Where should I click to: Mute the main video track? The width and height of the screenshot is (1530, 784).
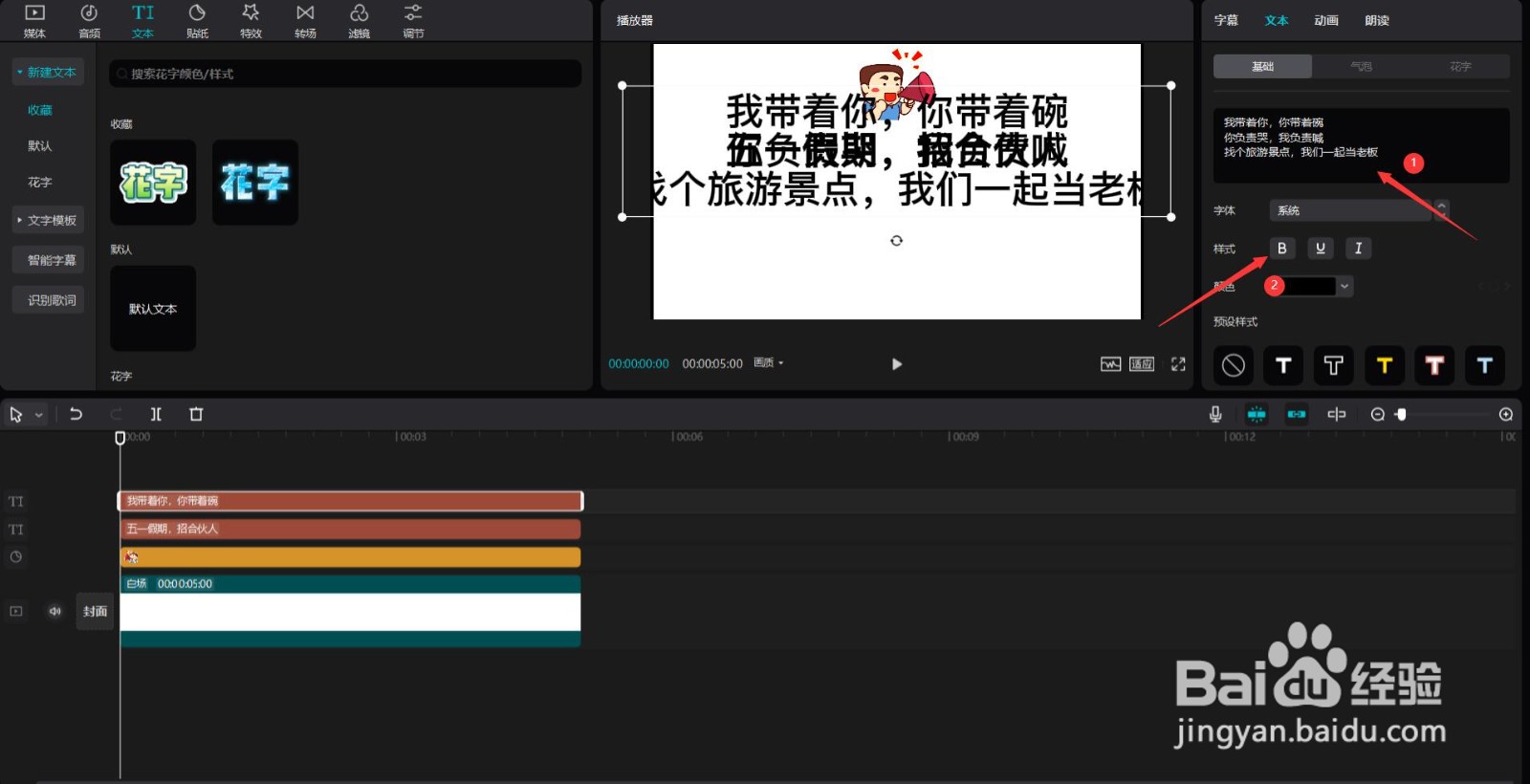pyautogui.click(x=55, y=611)
